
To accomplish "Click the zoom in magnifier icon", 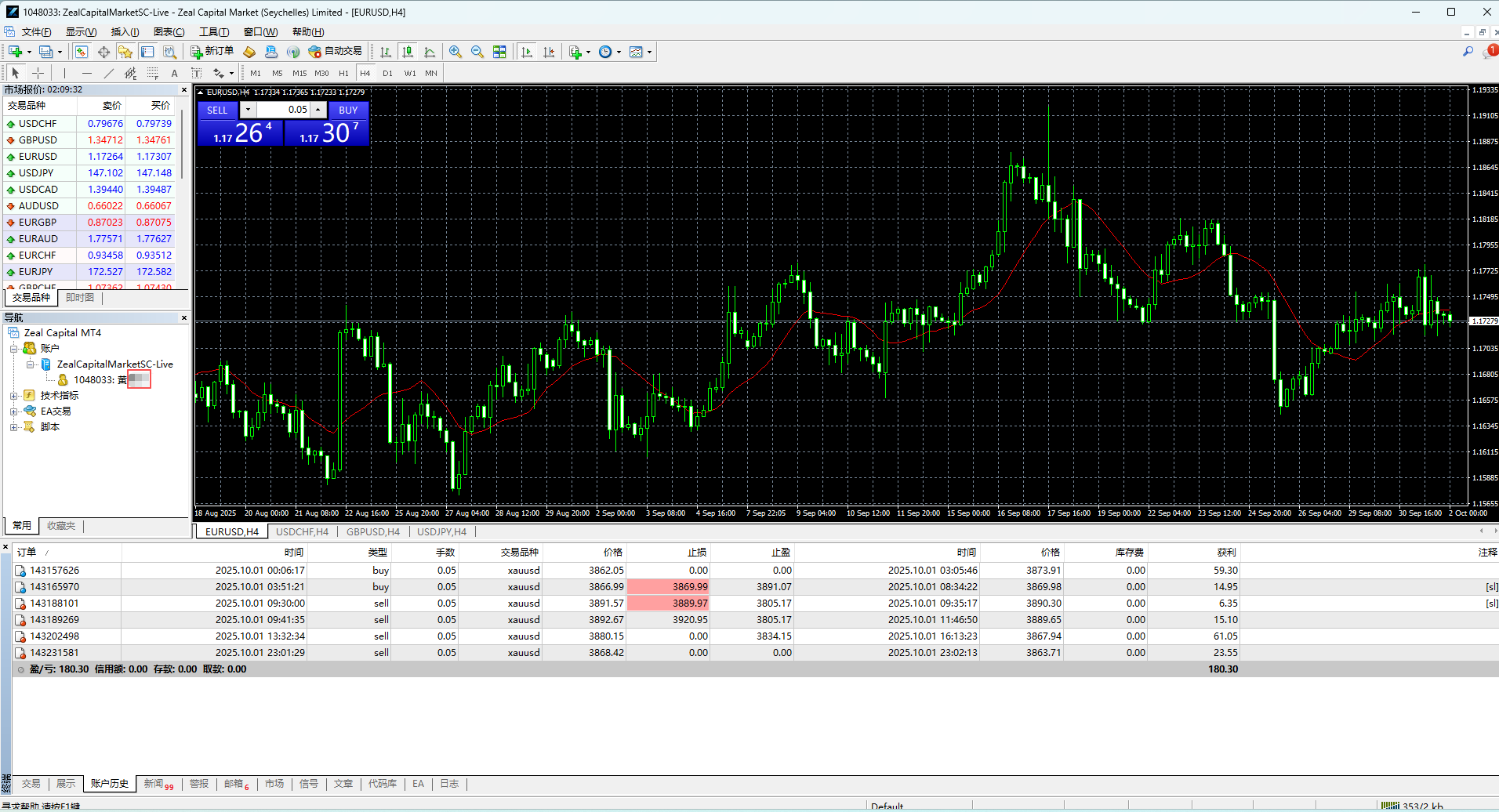I will [455, 52].
